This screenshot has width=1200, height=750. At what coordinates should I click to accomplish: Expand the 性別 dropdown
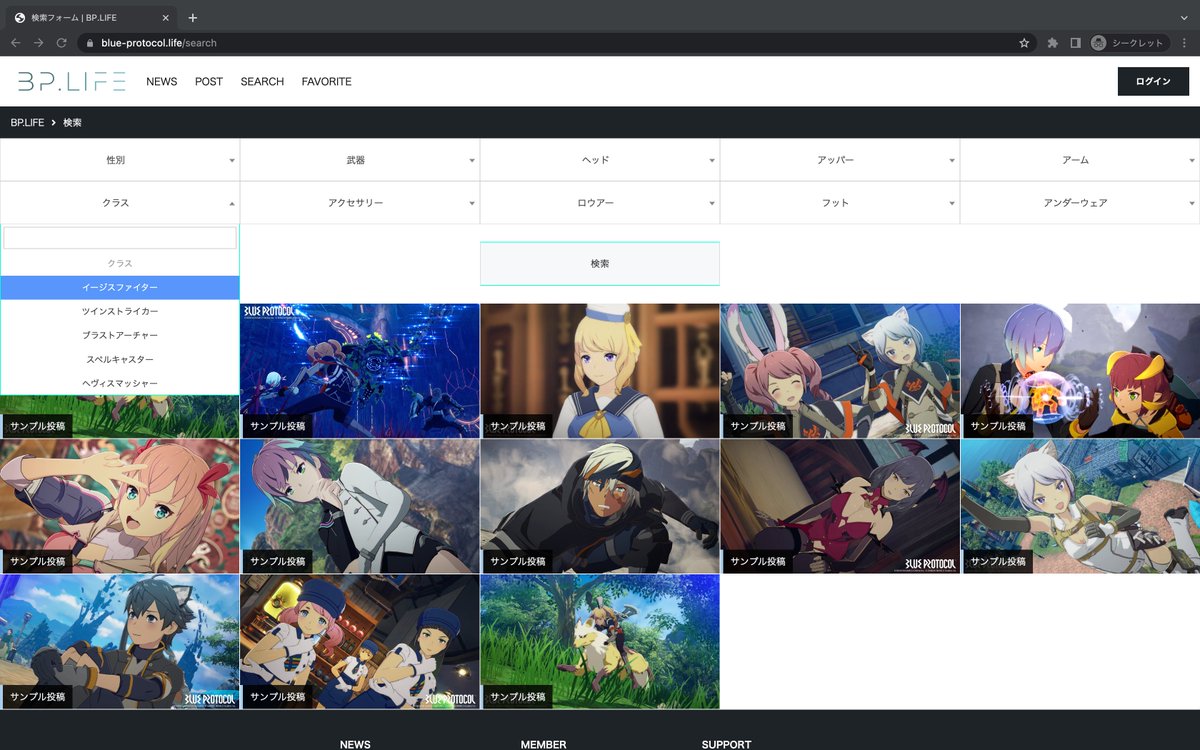(x=120, y=160)
